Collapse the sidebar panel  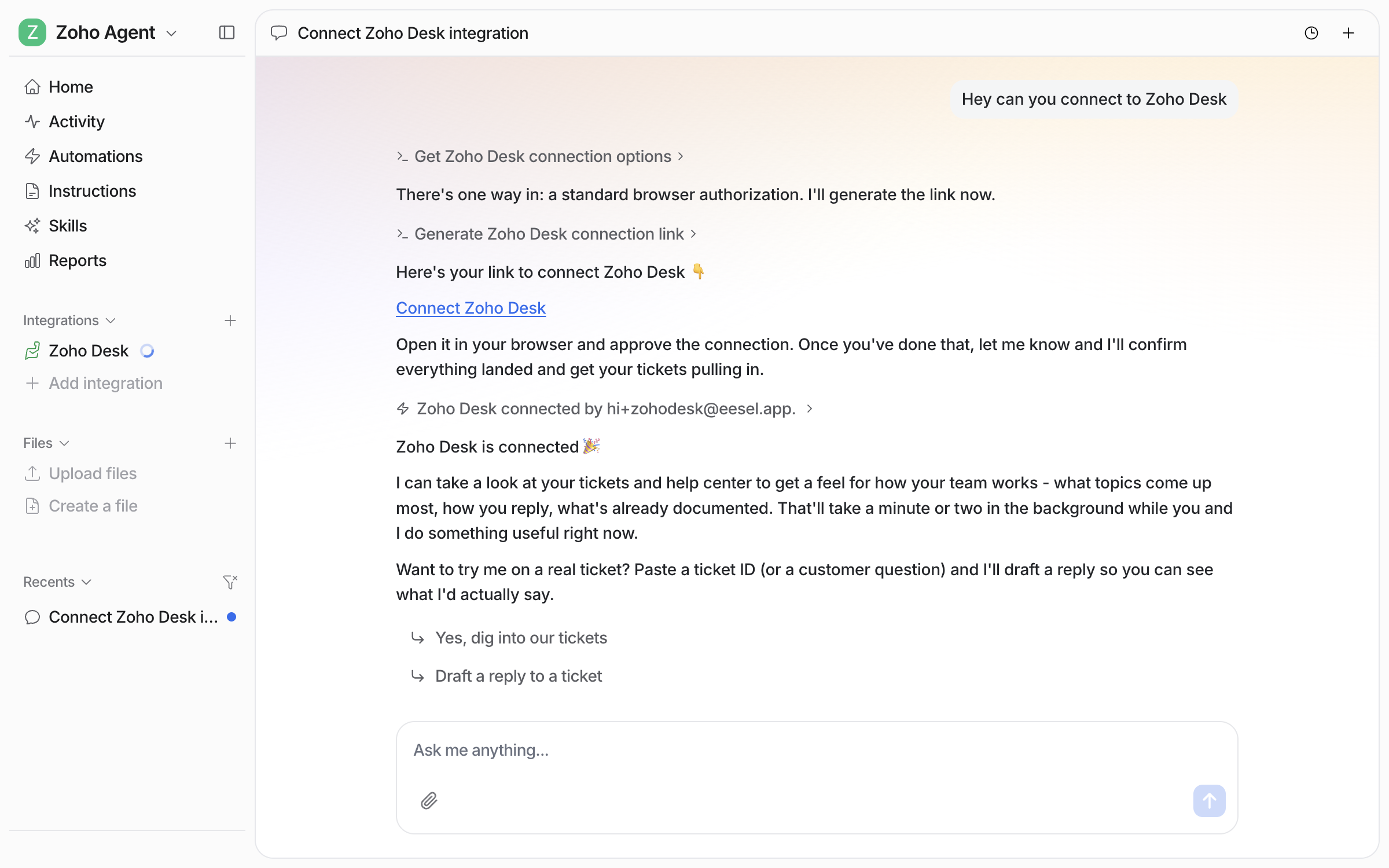[227, 32]
